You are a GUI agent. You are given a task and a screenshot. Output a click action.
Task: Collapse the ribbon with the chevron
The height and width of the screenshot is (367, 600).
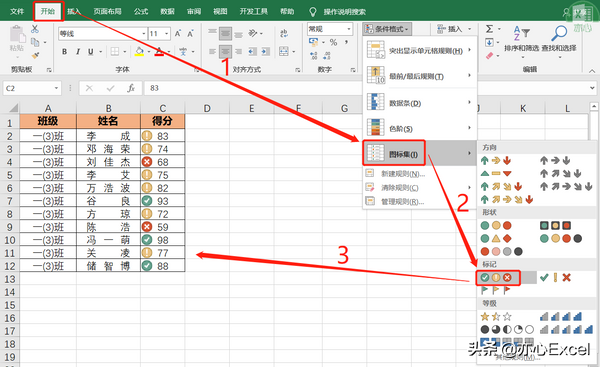click(592, 70)
